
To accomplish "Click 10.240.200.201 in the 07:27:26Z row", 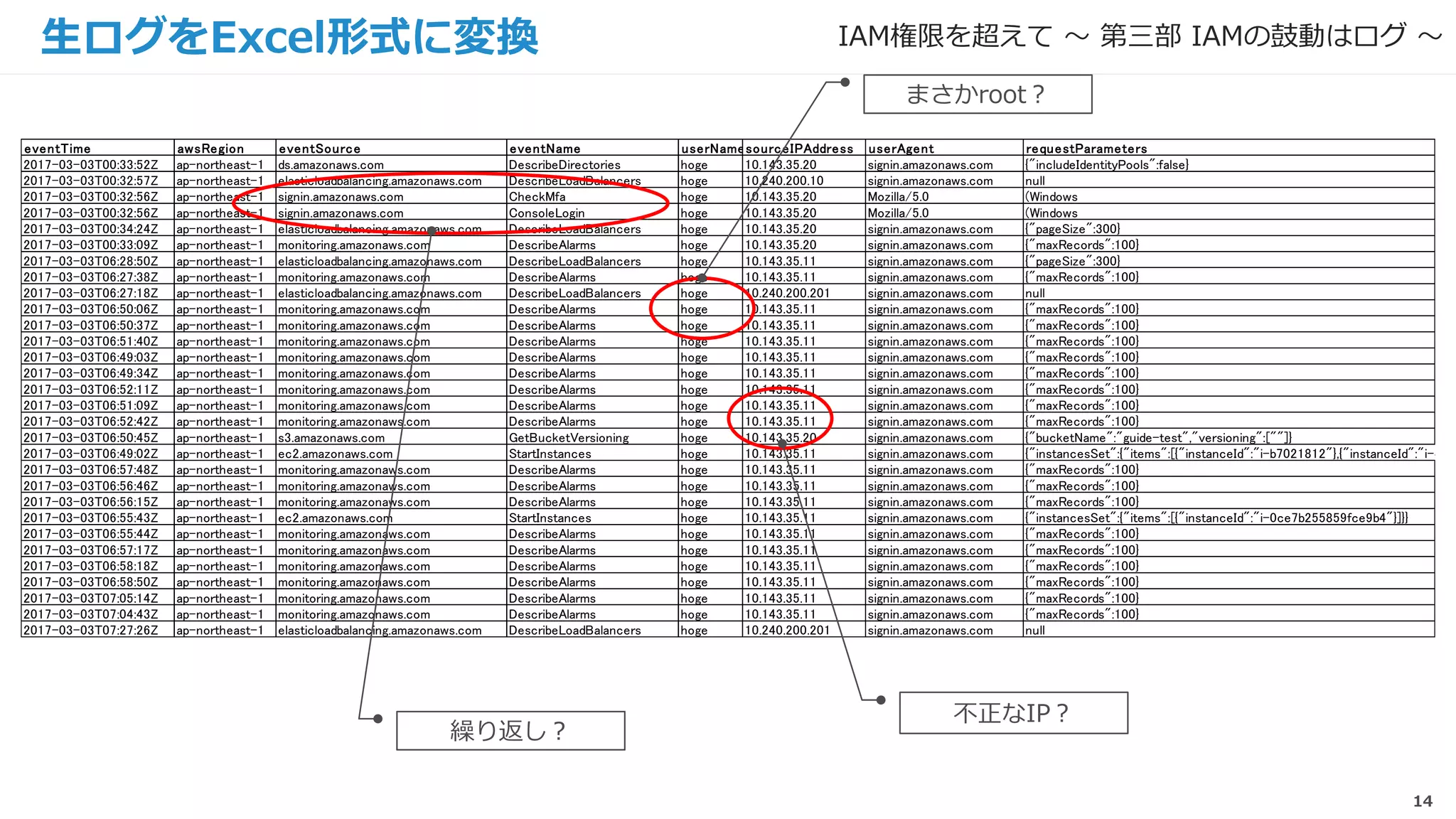I will (x=804, y=630).
